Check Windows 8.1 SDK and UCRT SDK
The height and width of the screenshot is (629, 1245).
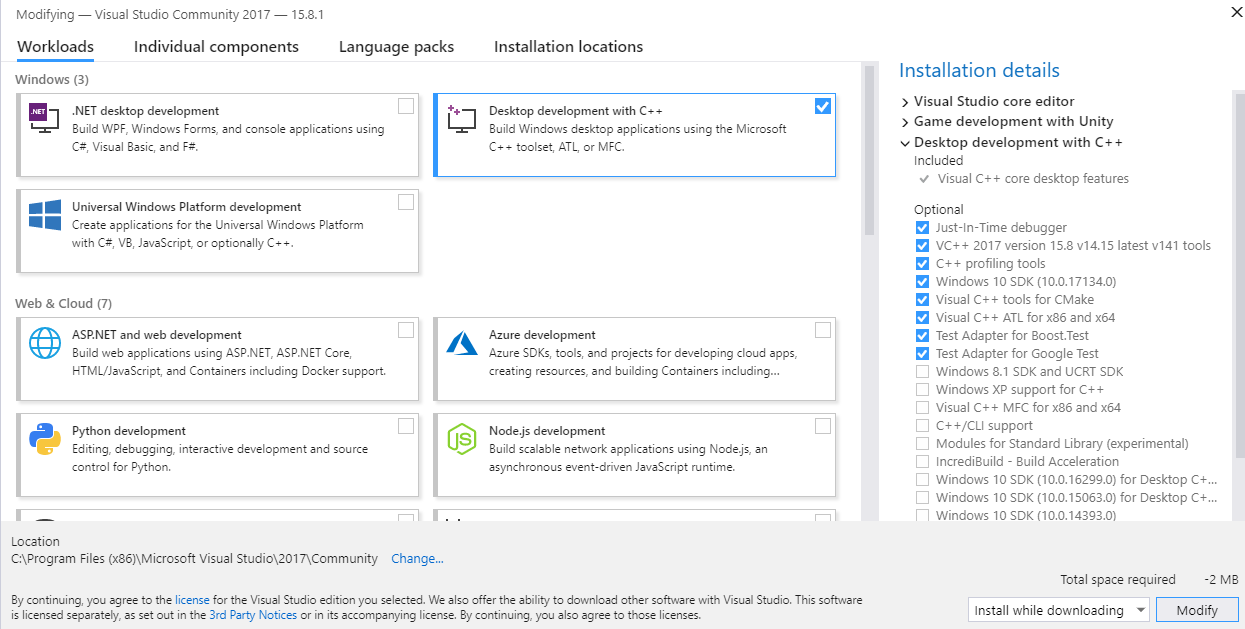[922, 372]
